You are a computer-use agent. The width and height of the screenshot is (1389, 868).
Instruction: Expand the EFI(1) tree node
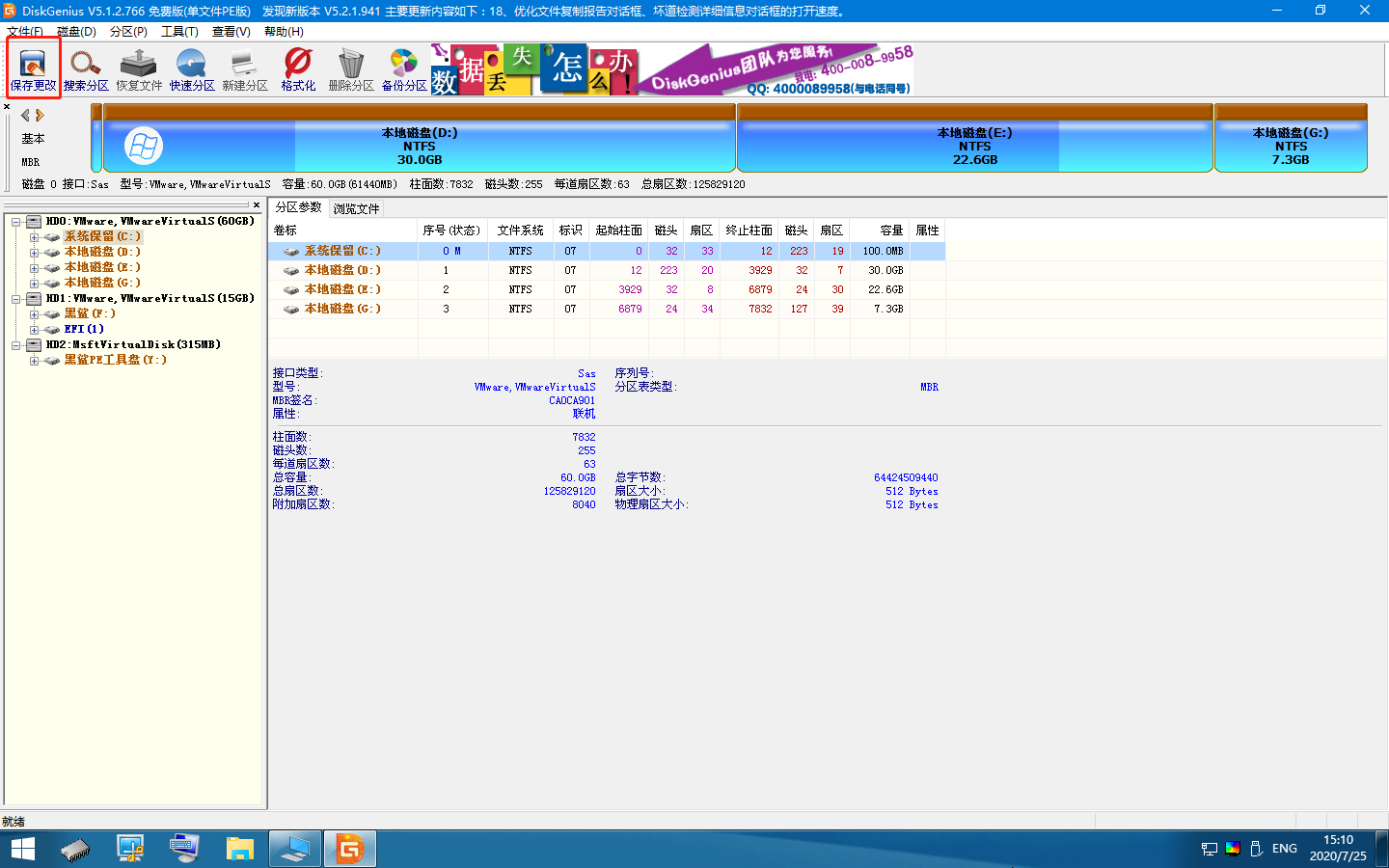(x=34, y=330)
